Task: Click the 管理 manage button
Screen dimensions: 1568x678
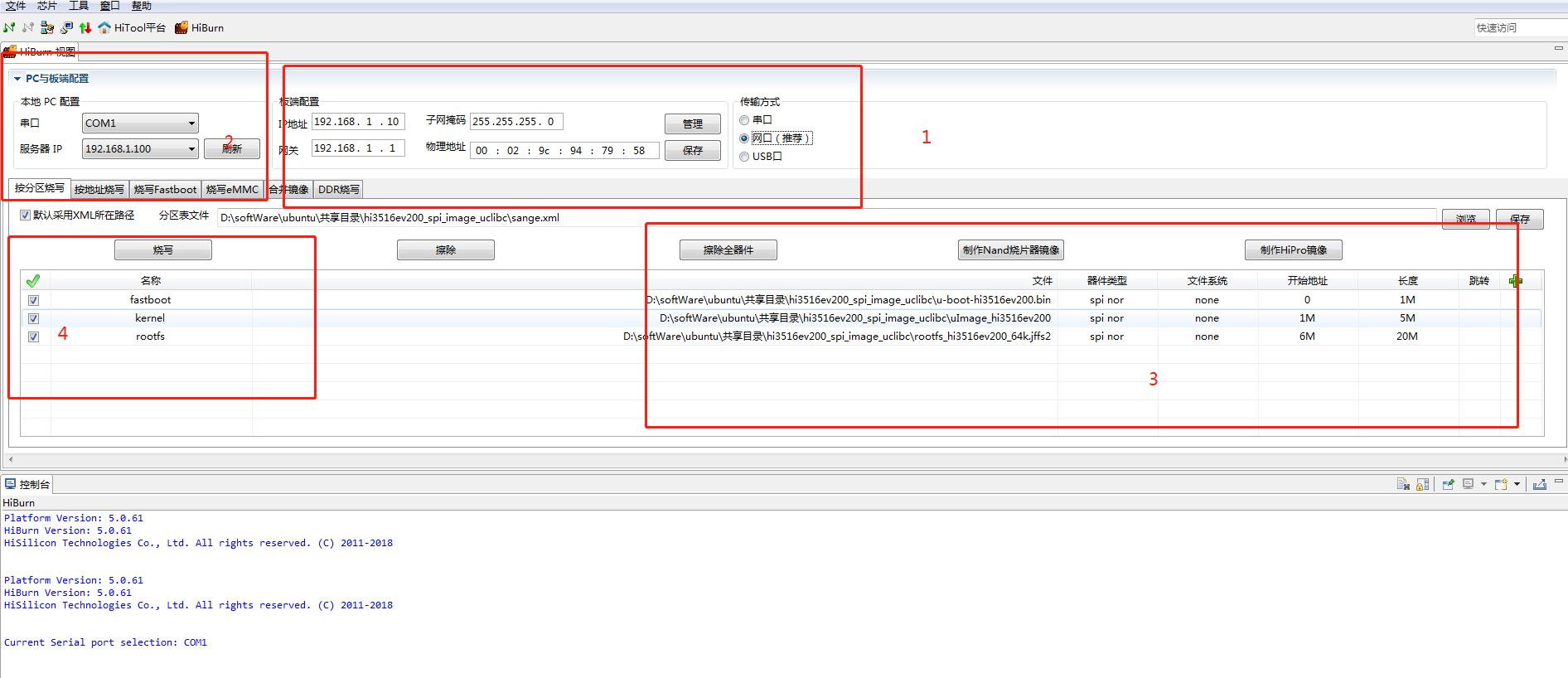Action: click(x=693, y=123)
